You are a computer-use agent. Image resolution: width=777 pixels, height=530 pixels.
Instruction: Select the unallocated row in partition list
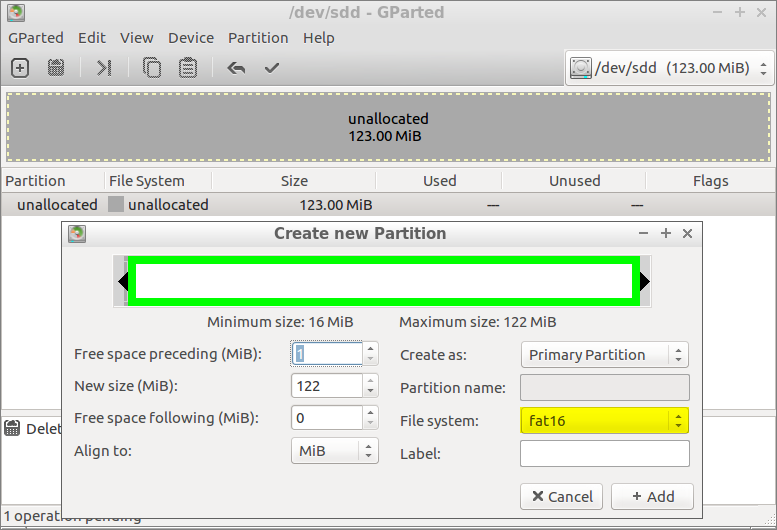pyautogui.click(x=388, y=205)
